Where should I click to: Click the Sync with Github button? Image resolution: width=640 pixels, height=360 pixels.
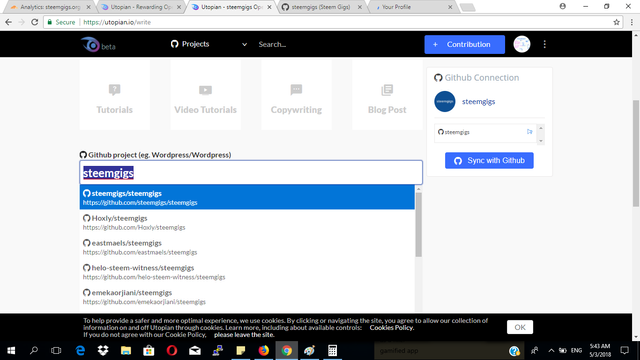(x=489, y=160)
